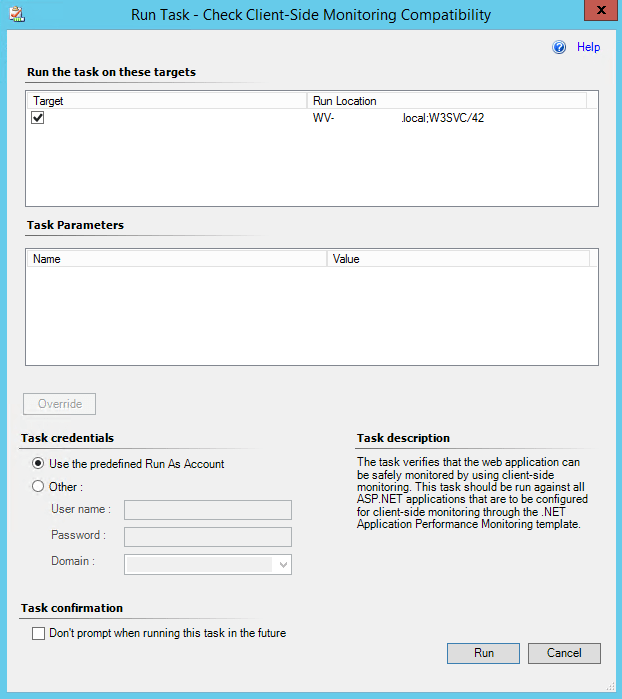Click the Value column header

(x=458, y=259)
